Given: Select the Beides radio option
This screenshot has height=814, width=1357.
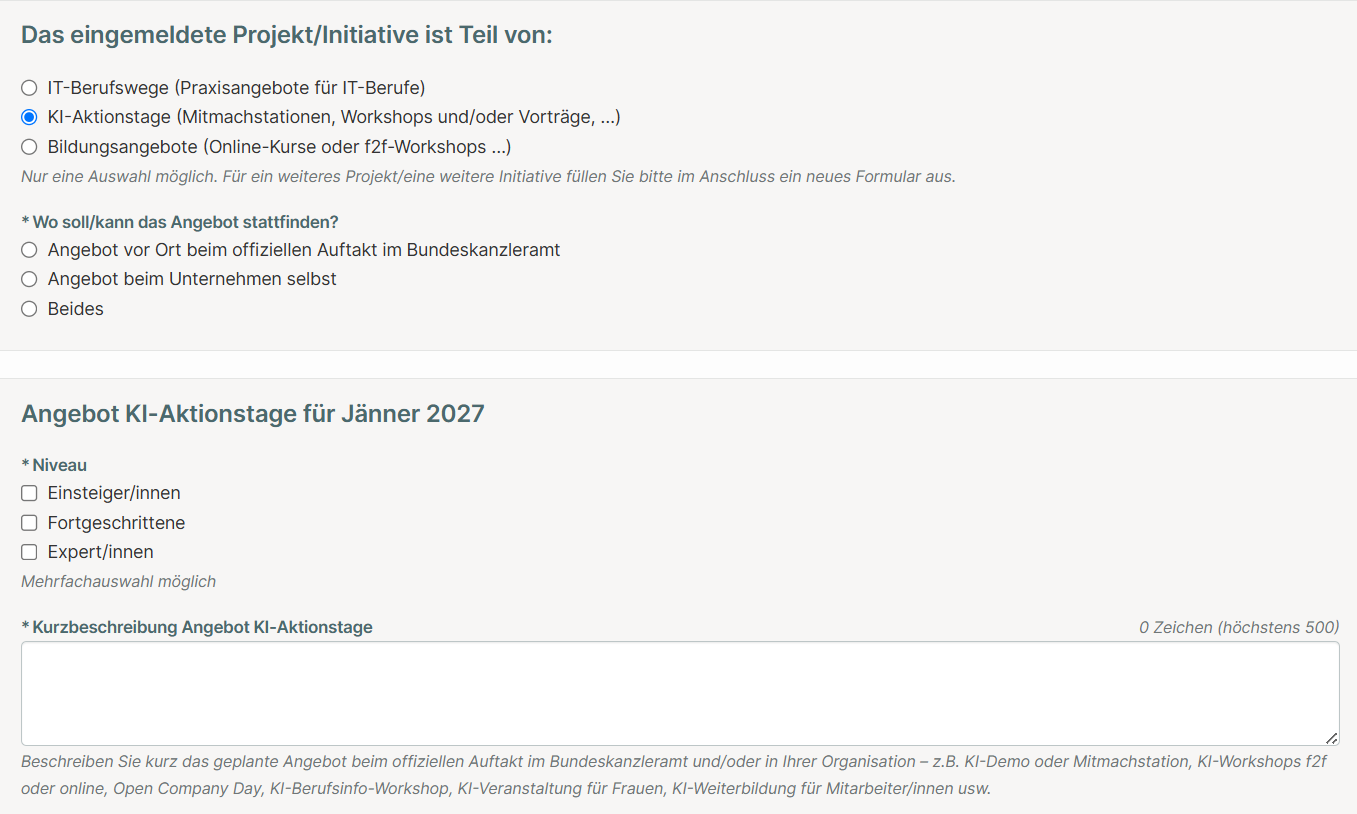Looking at the screenshot, I should tap(29, 309).
